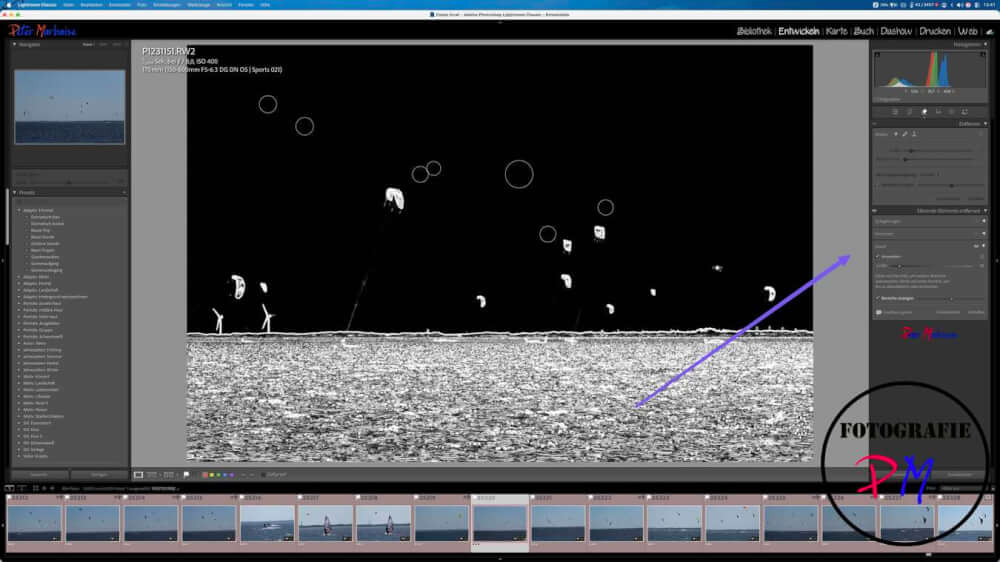Toggle the shadow clipping indicator in histogram
The height and width of the screenshot is (562, 1000).
[x=877, y=55]
